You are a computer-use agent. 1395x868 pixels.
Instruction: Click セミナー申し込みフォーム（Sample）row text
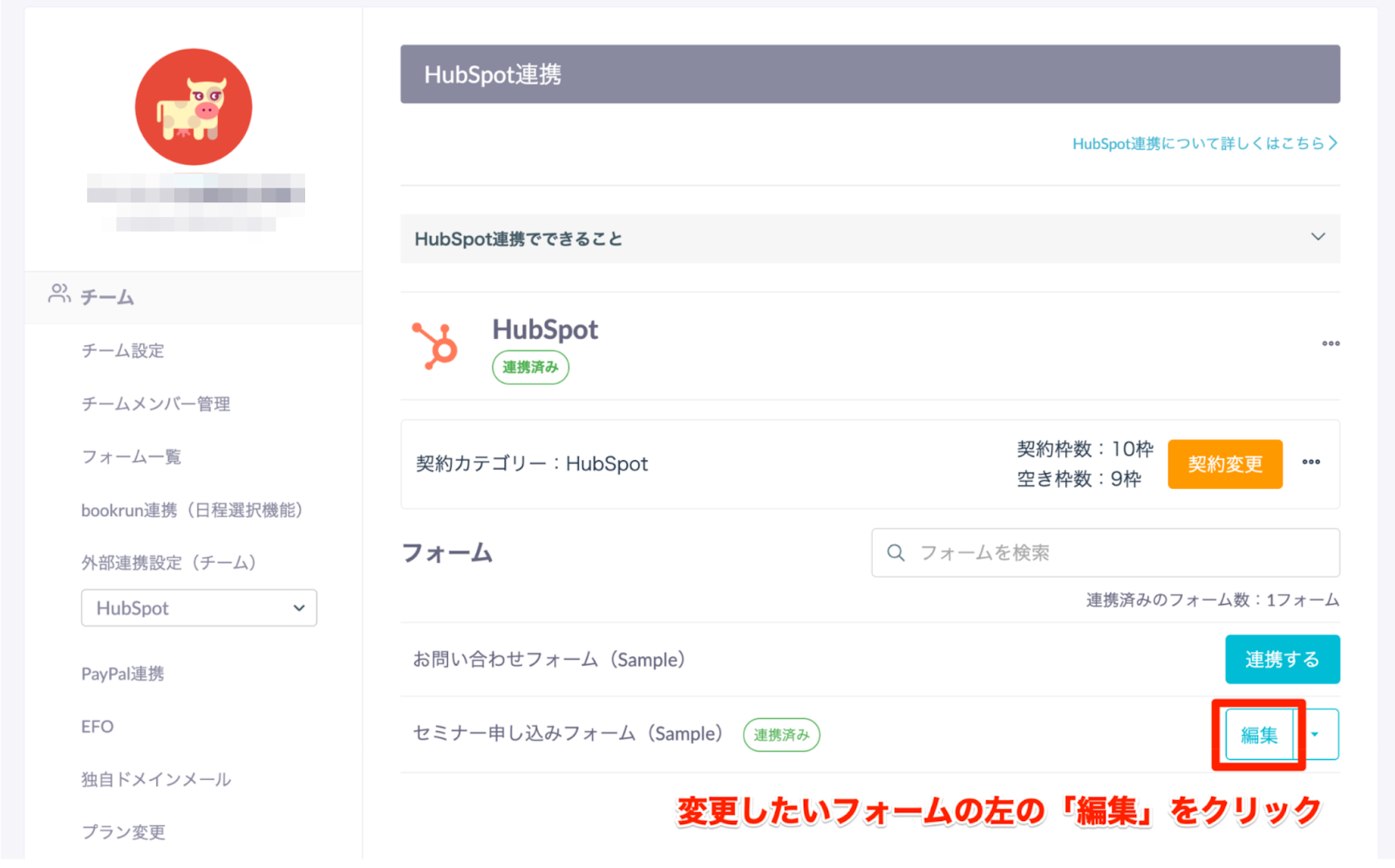(568, 734)
